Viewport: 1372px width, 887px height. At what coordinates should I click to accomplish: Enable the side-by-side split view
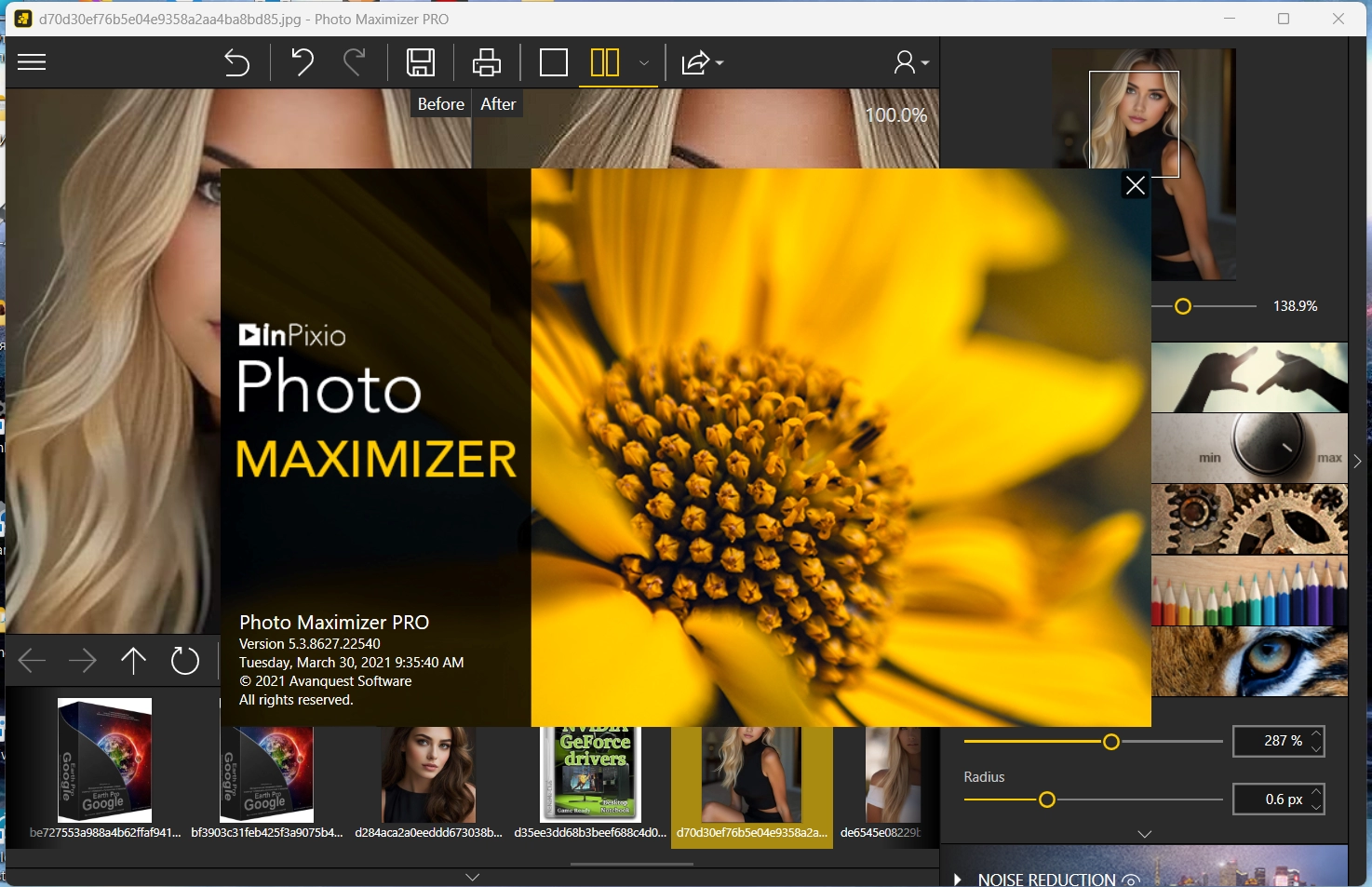[605, 62]
